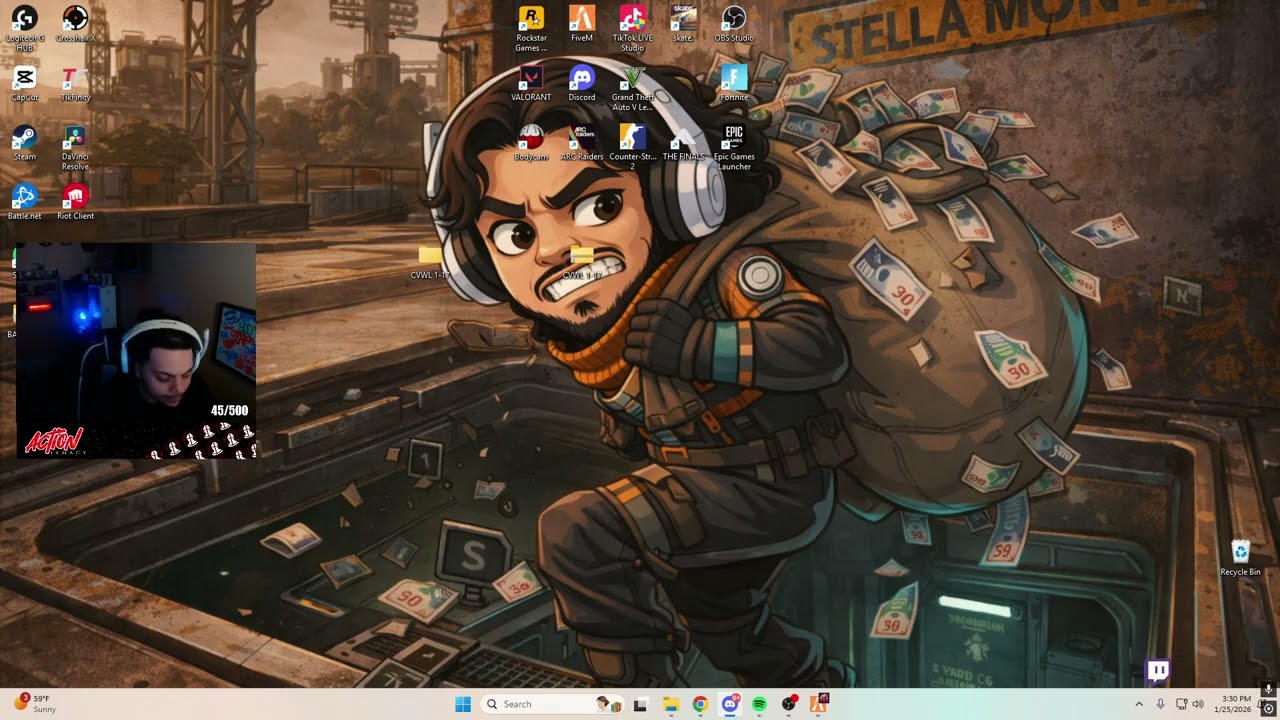1280x720 pixels.
Task: Select the Counter-Strike 2 desktop icon
Action: click(x=632, y=148)
